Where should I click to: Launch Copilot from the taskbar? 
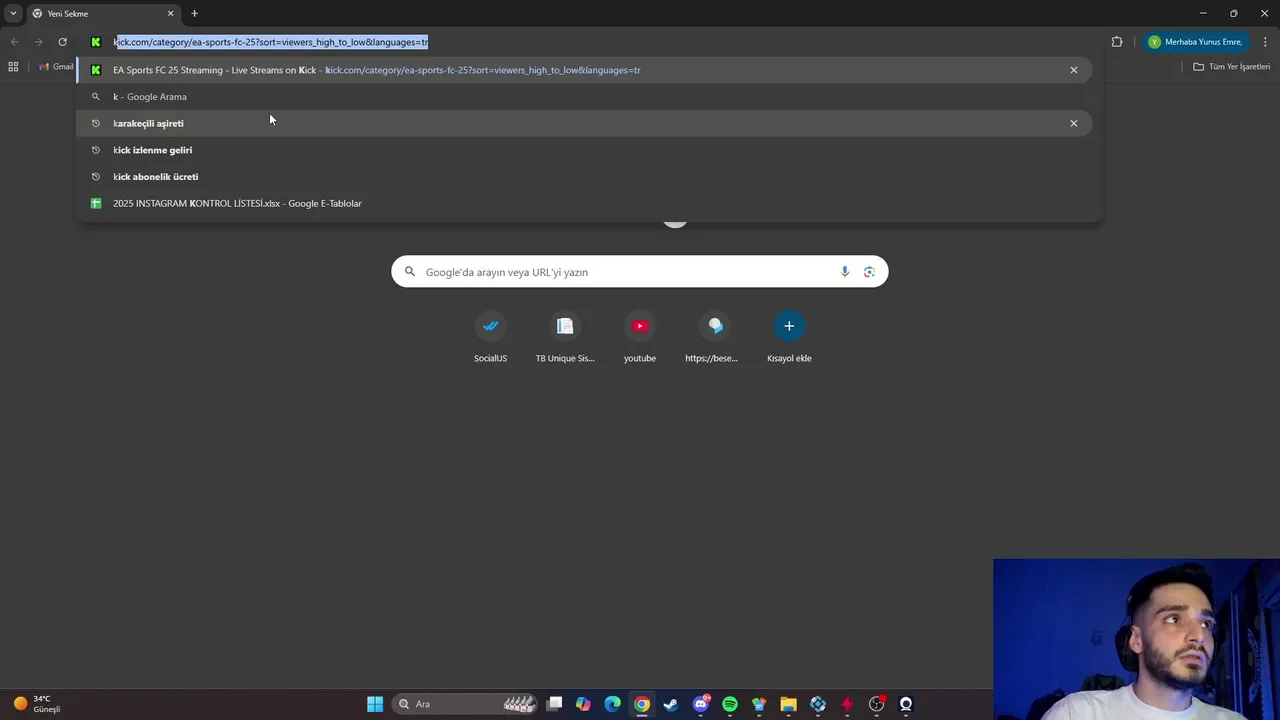tap(583, 704)
